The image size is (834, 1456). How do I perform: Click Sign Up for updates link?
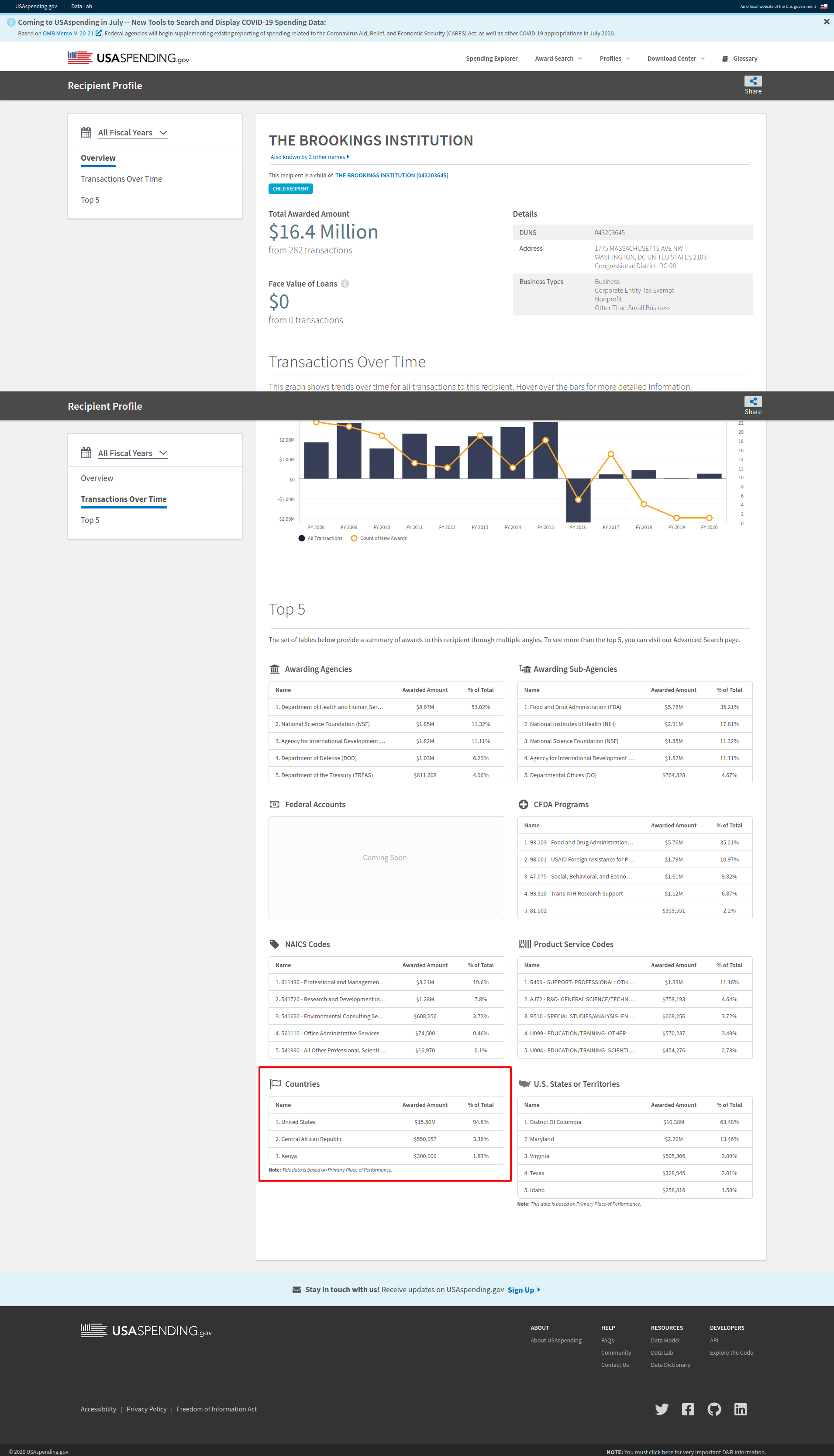tap(524, 1290)
